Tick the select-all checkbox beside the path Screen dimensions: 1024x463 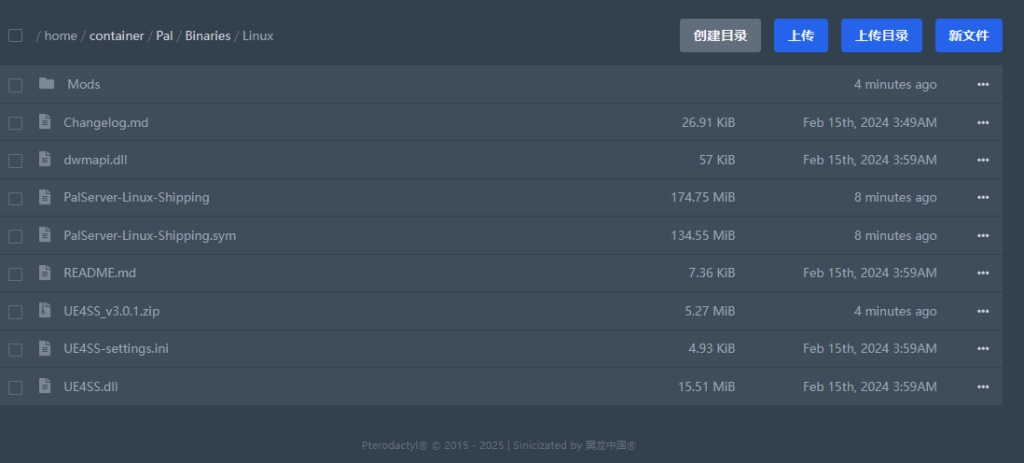pyautogui.click(x=15, y=36)
